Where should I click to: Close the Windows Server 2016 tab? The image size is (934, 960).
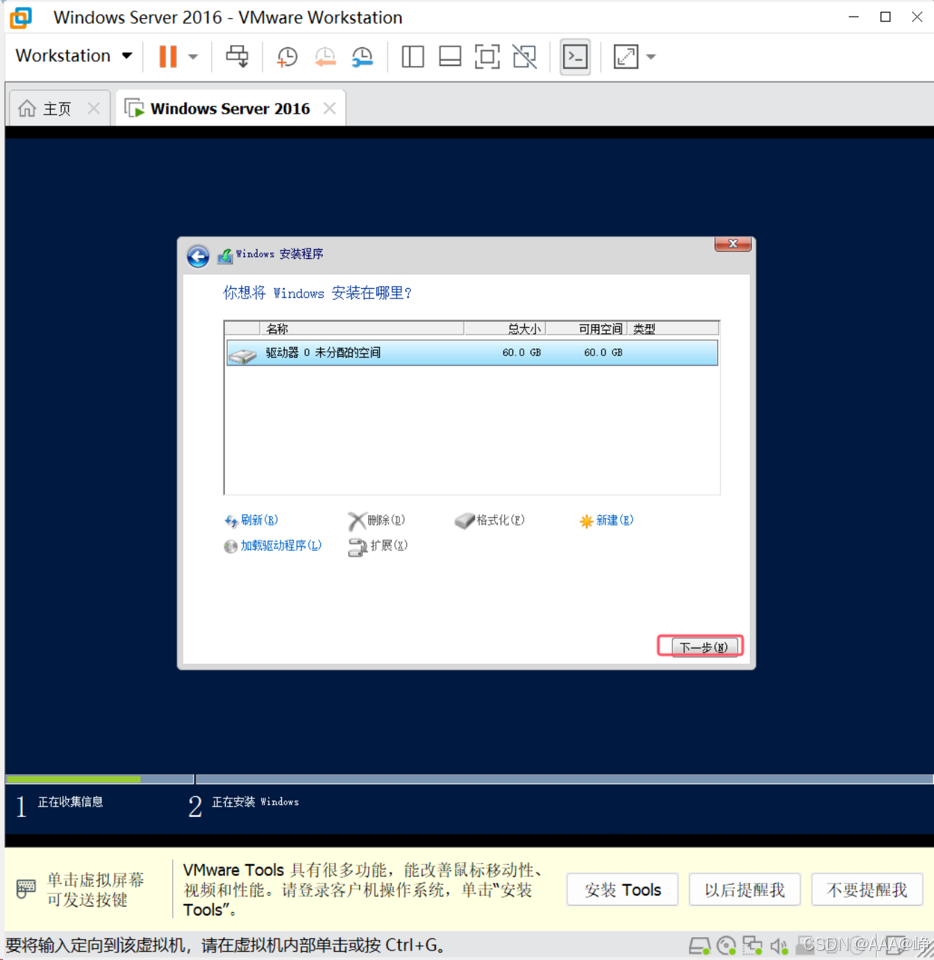pyautogui.click(x=330, y=108)
